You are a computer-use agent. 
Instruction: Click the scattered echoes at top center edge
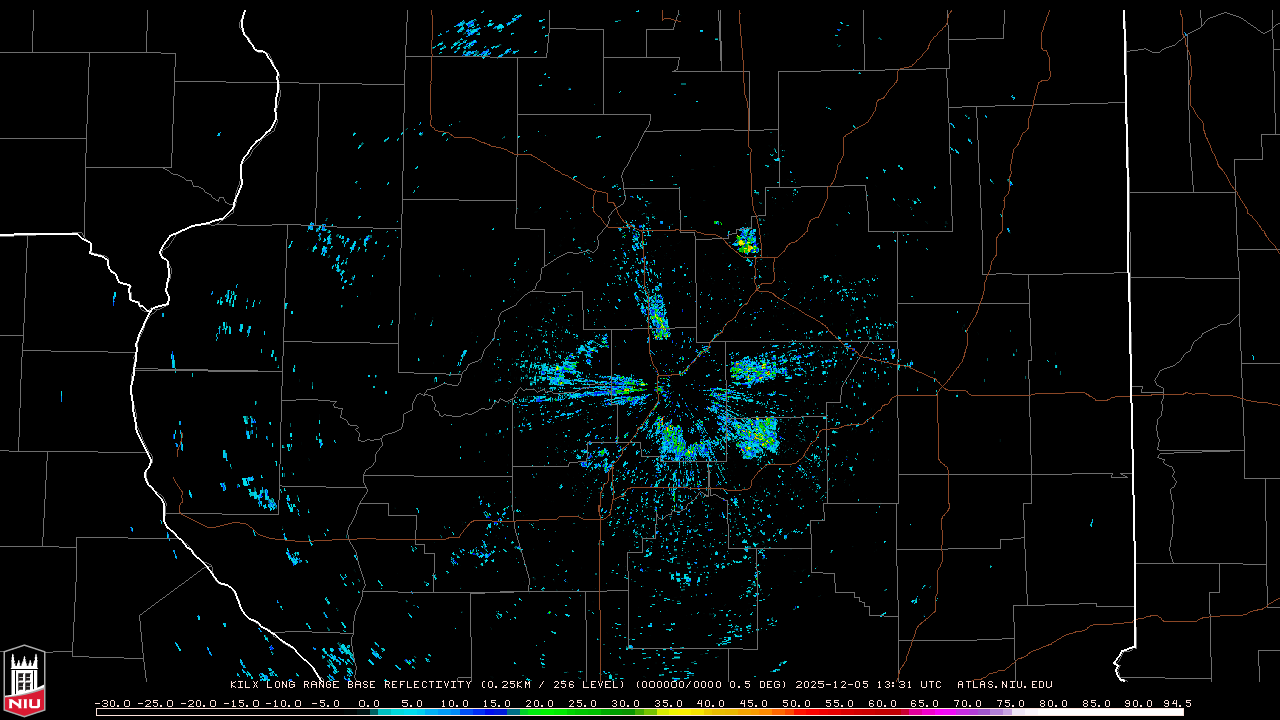478,36
